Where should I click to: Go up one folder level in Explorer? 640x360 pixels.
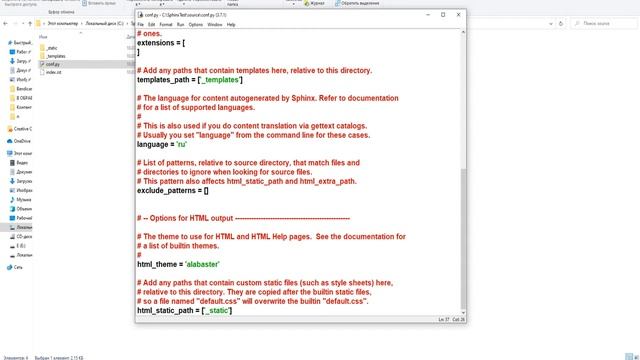(x=30, y=24)
